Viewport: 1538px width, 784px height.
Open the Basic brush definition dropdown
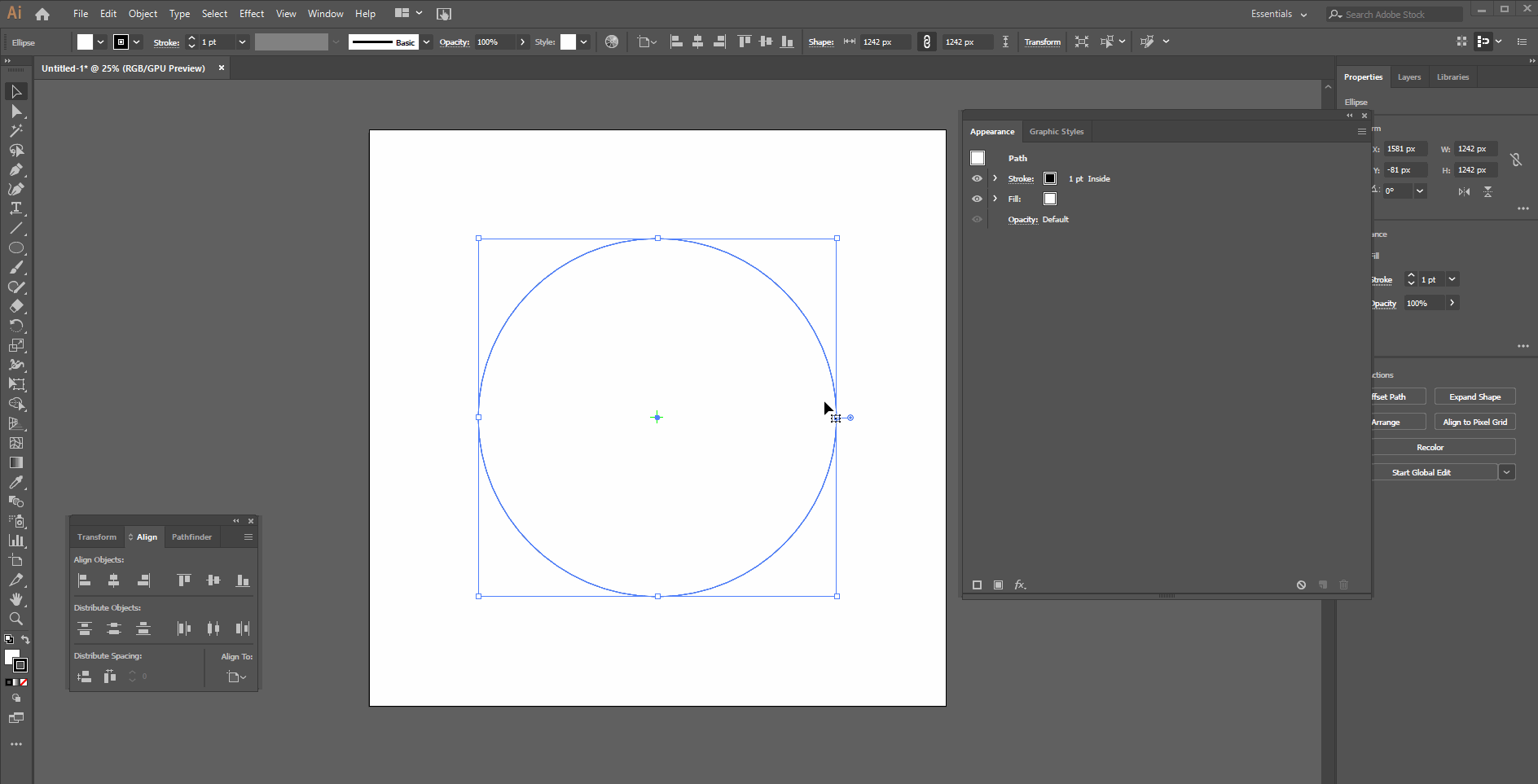click(426, 42)
